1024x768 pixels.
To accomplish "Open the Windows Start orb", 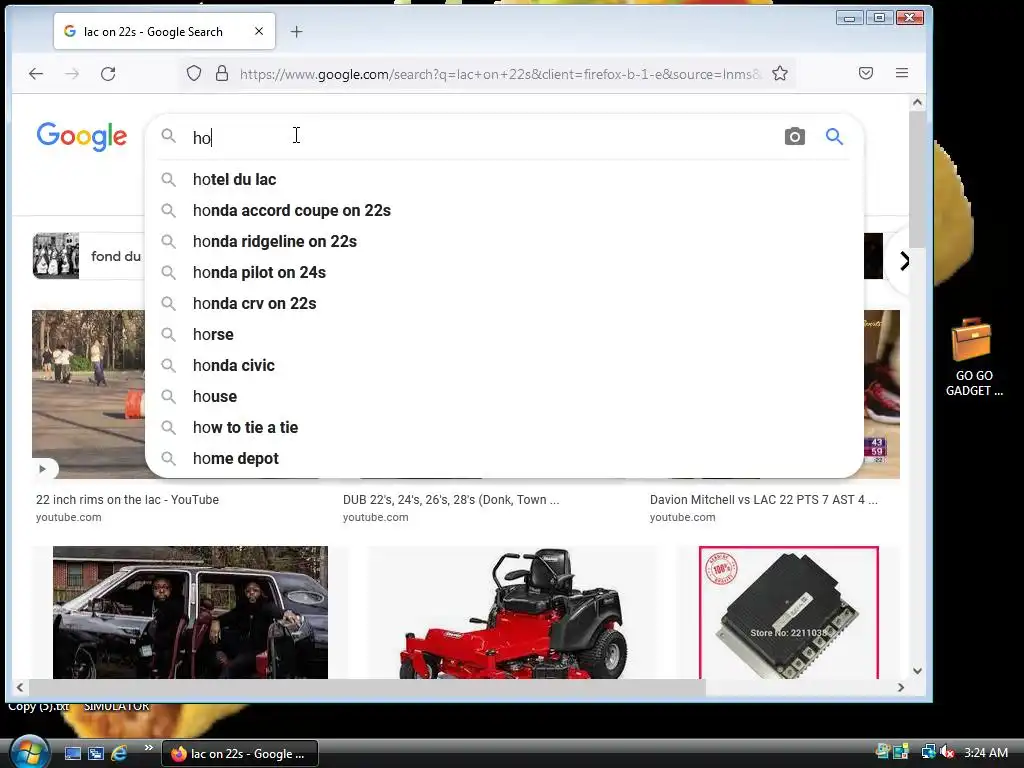I will (28, 752).
